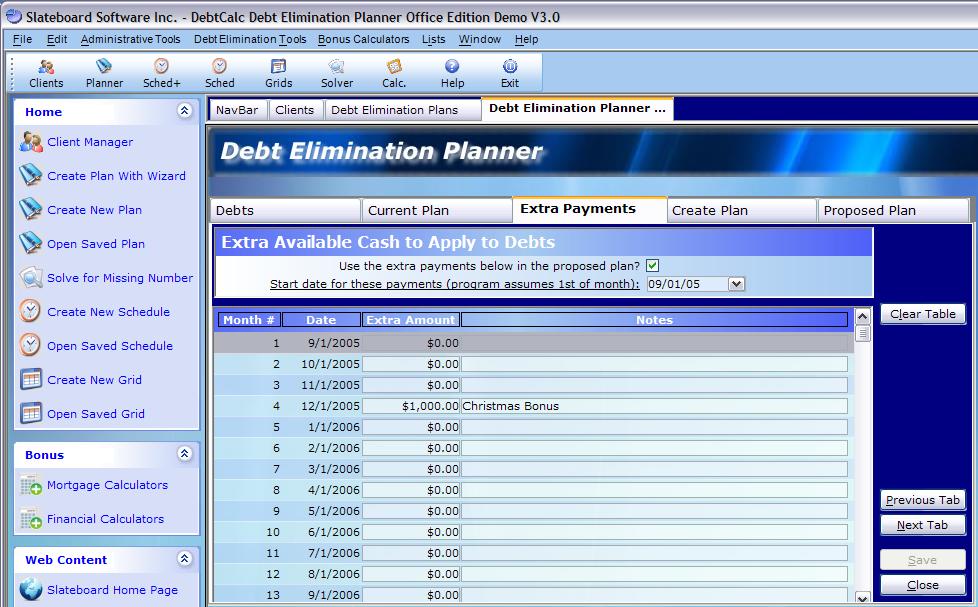The height and width of the screenshot is (607, 978).
Task: Switch to the Create Plan tab
Action: point(741,210)
